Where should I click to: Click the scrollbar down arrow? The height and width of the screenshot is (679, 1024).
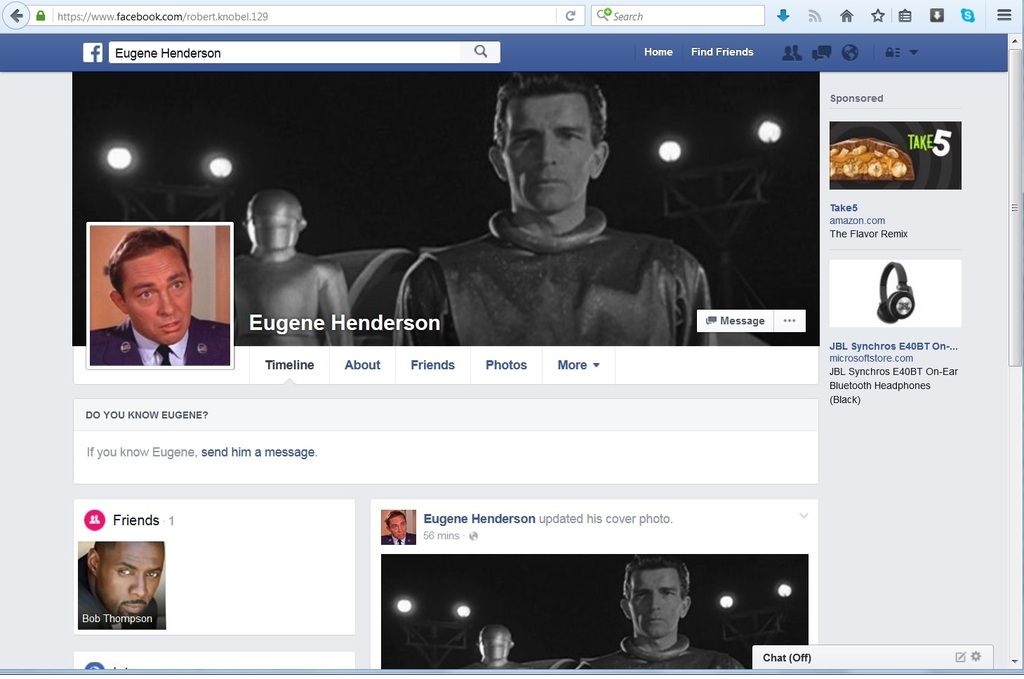coord(1014,661)
